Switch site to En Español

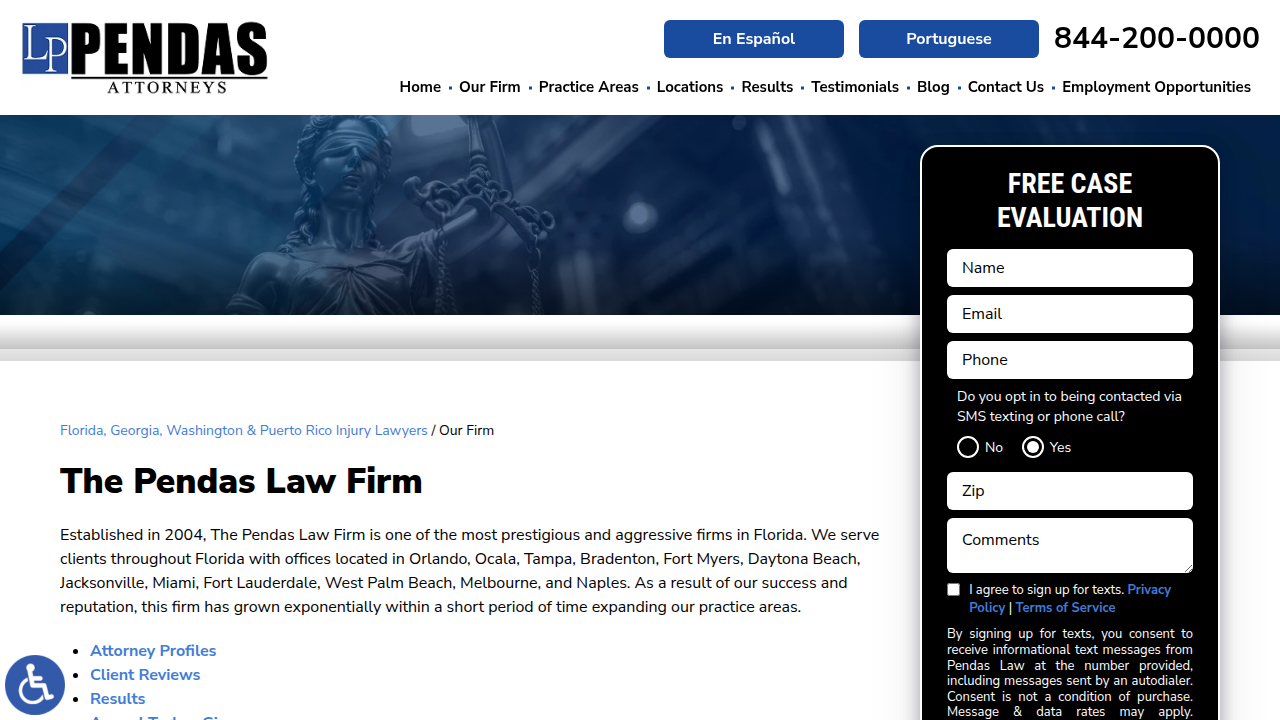pyautogui.click(x=754, y=39)
